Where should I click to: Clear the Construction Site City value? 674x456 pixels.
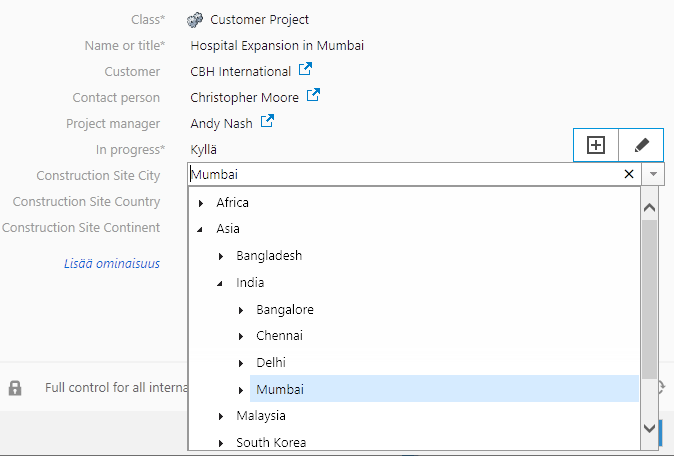click(629, 174)
